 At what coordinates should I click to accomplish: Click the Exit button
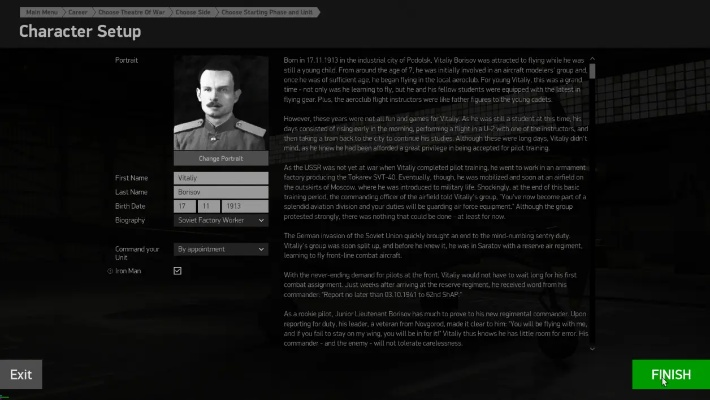click(21, 375)
